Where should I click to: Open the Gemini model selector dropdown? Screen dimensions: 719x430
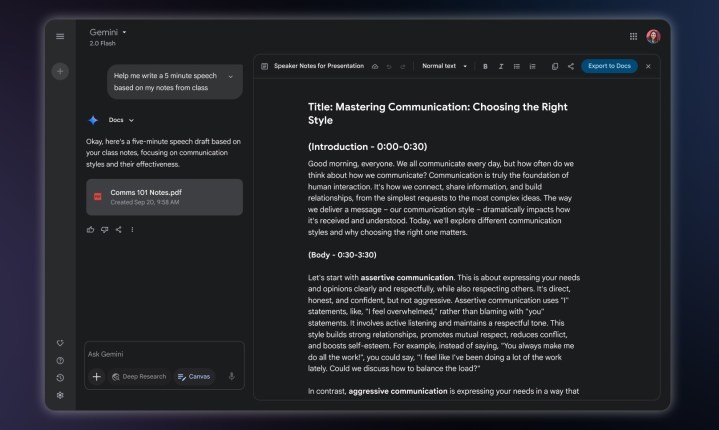tap(108, 32)
